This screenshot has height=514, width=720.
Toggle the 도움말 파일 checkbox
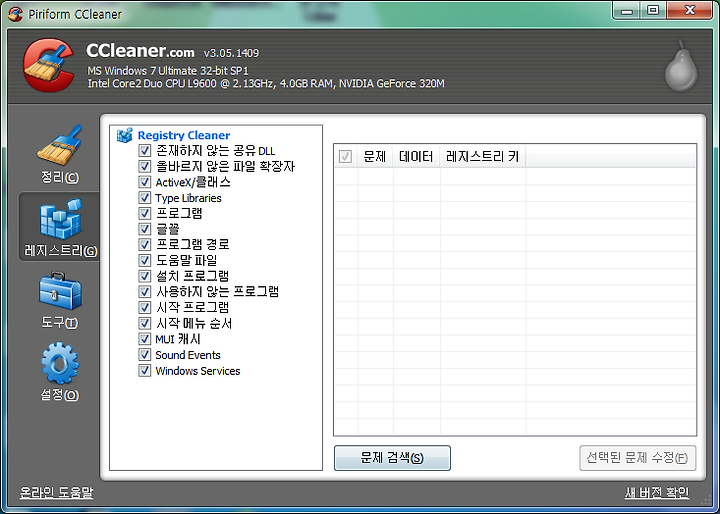pyautogui.click(x=145, y=260)
